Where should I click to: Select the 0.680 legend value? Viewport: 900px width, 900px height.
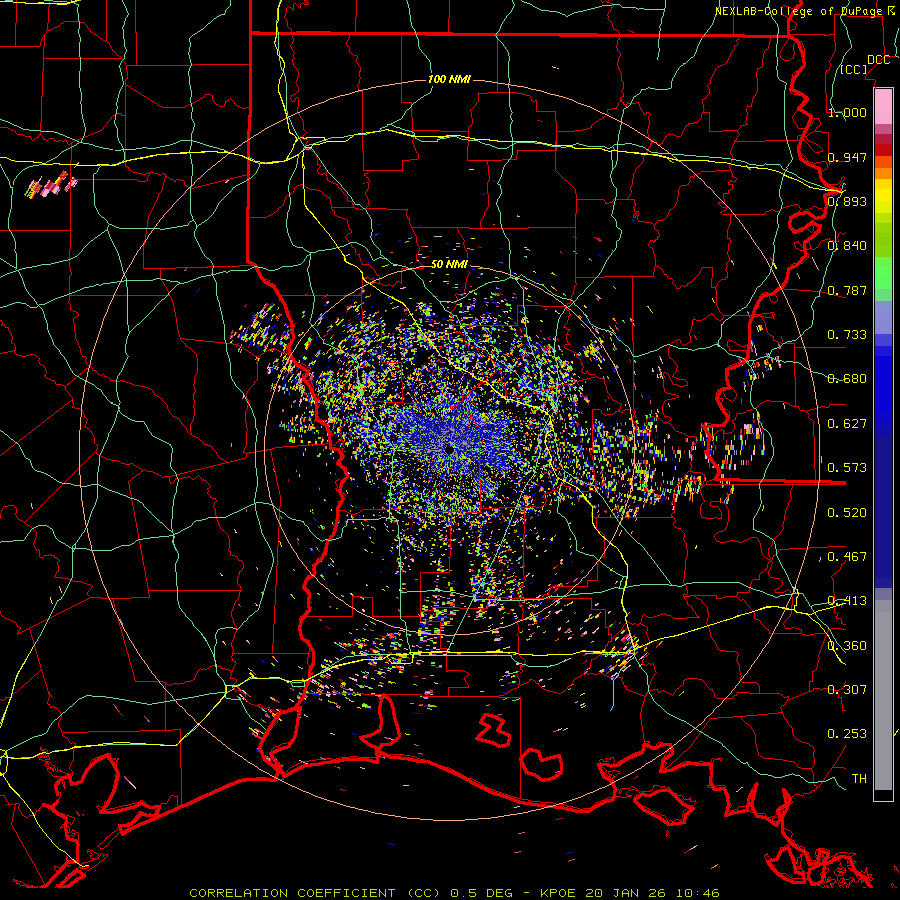click(x=847, y=379)
